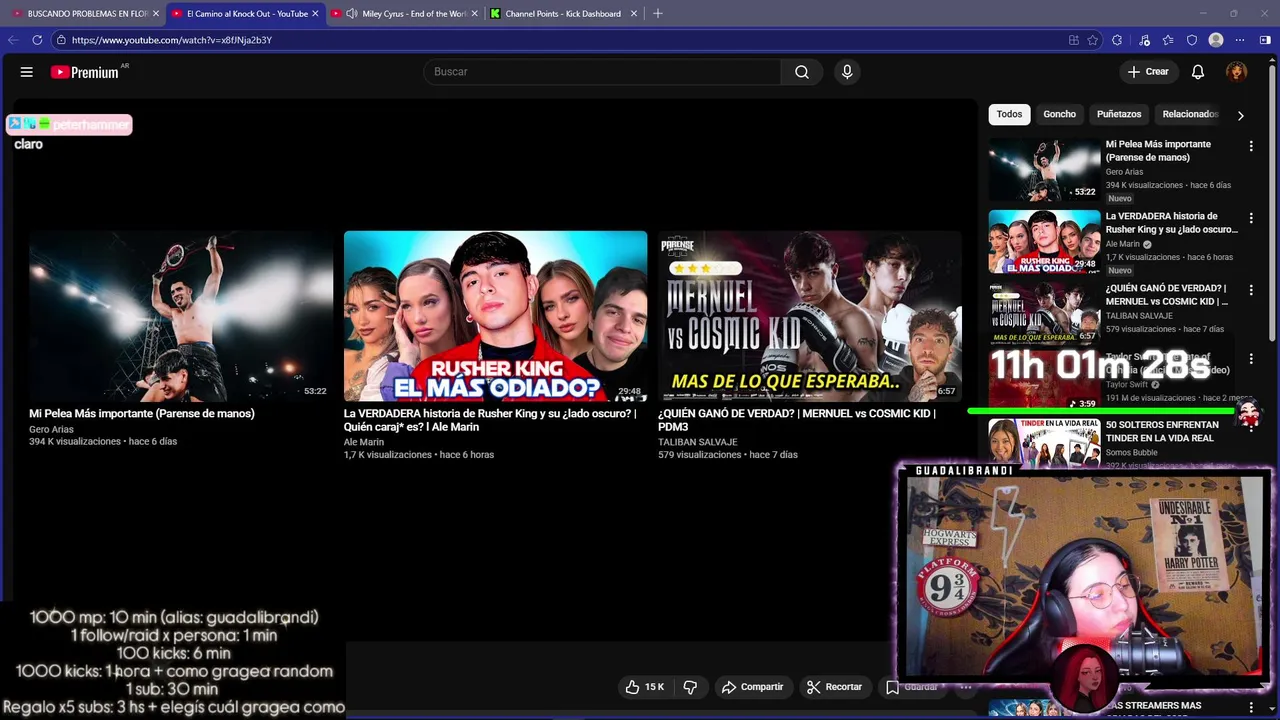Open a new browser tab
The width and height of the screenshot is (1280, 720).
(x=657, y=14)
